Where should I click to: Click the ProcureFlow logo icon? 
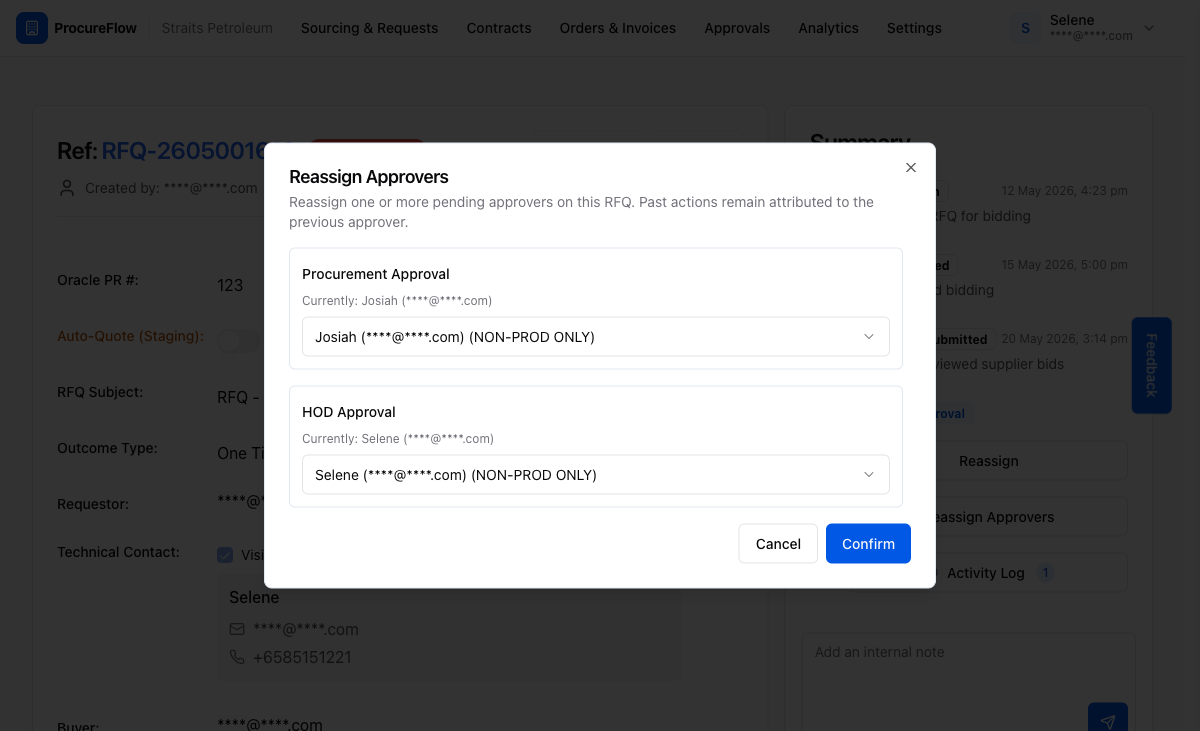(x=32, y=28)
